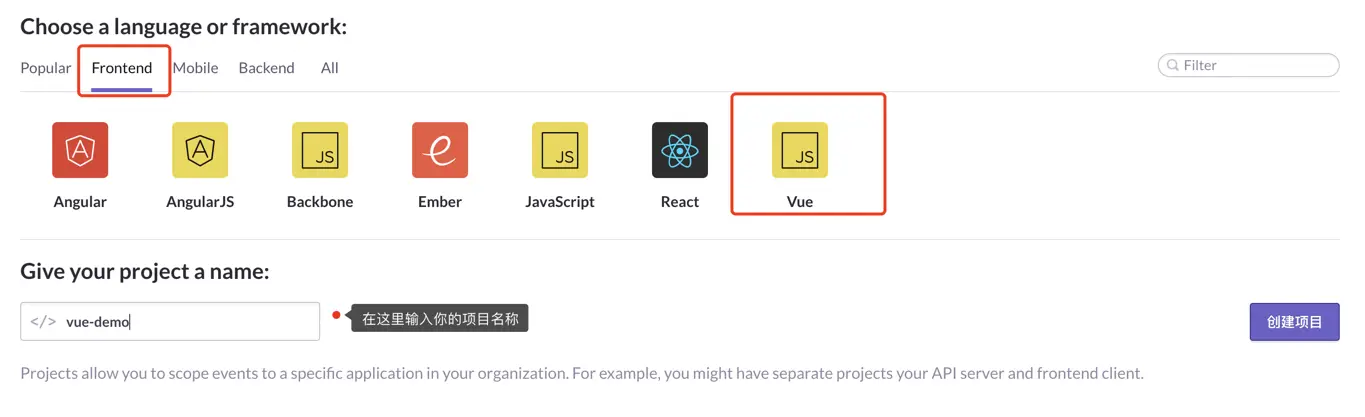Click the 创建项目 button
The image size is (1365, 417).
(1294, 322)
